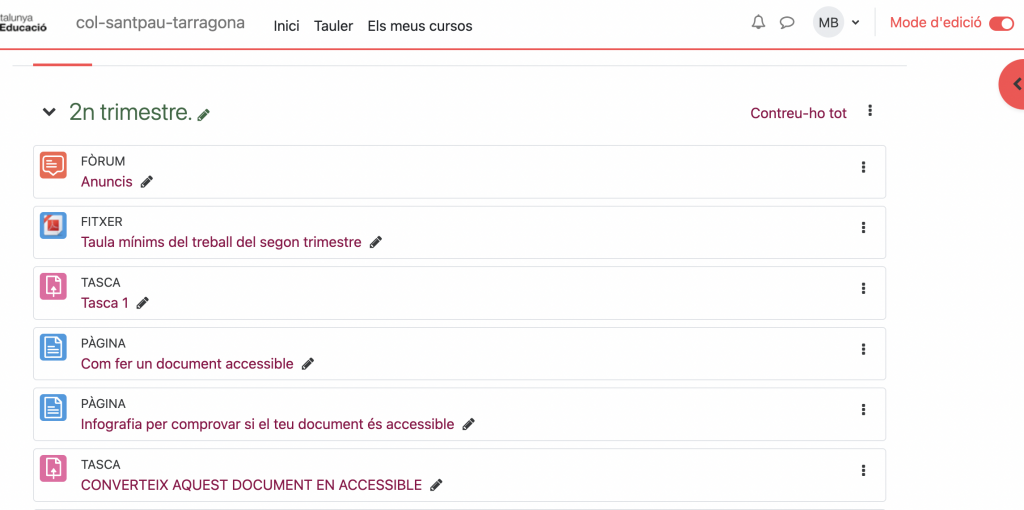Turn off Mode d'edició switch
1024x510 pixels.
coord(1001,23)
